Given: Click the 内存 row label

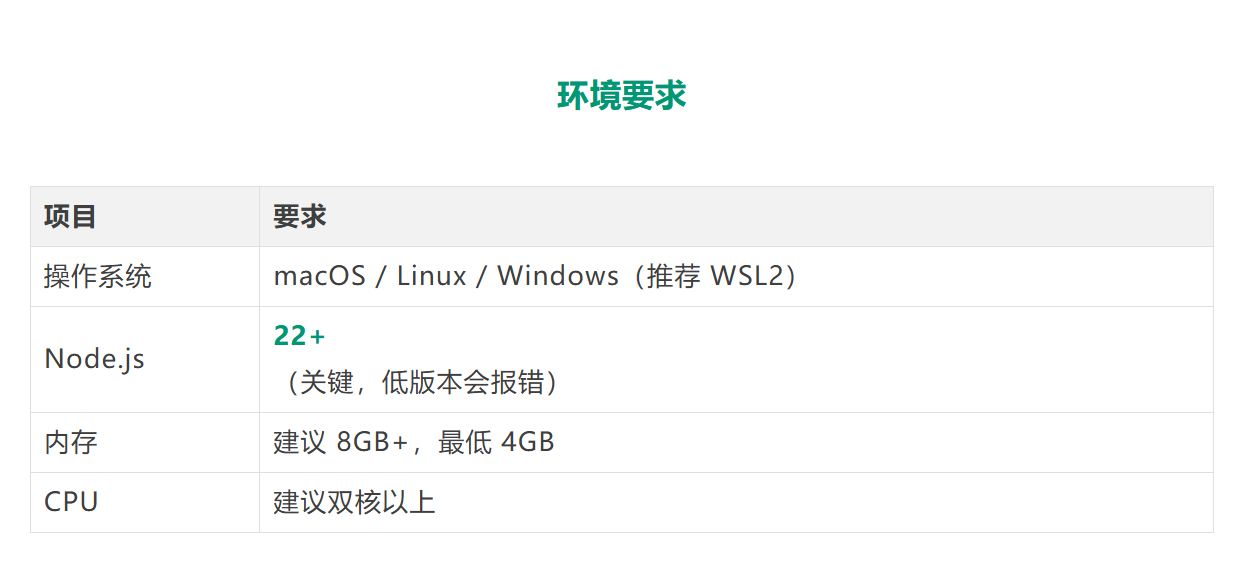Looking at the screenshot, I should (71, 443).
